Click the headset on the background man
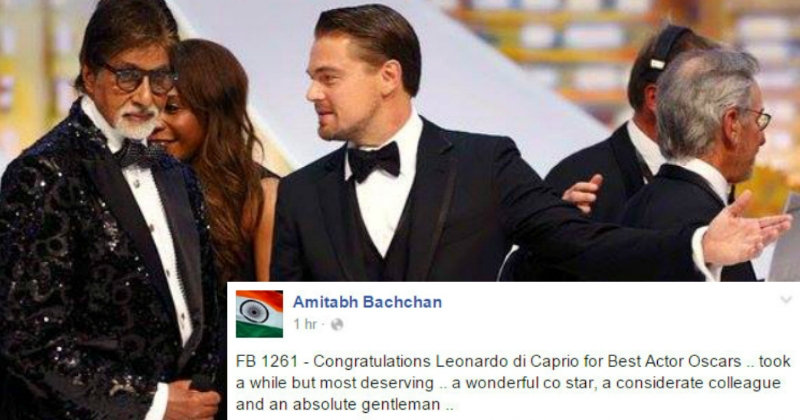The height and width of the screenshot is (420, 800). pyautogui.click(x=662, y=50)
